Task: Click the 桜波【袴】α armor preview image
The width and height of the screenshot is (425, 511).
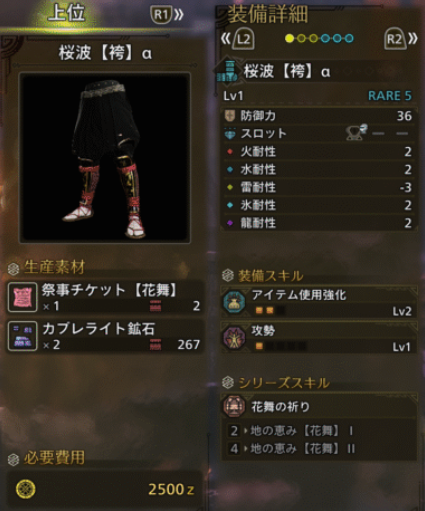Action: tap(105, 157)
